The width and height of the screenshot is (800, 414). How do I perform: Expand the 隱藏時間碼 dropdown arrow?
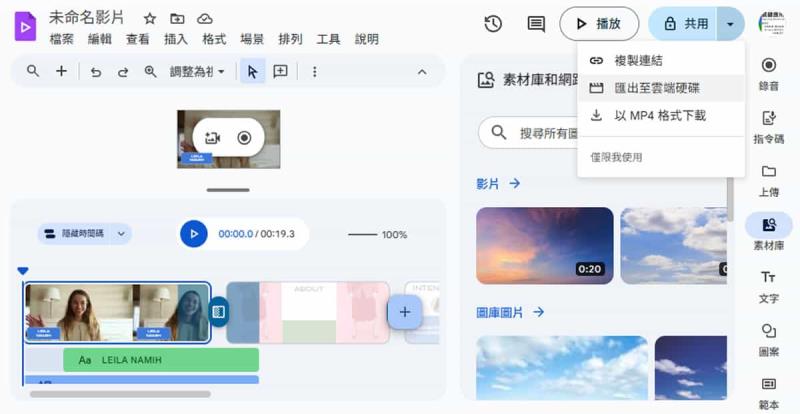click(x=121, y=234)
